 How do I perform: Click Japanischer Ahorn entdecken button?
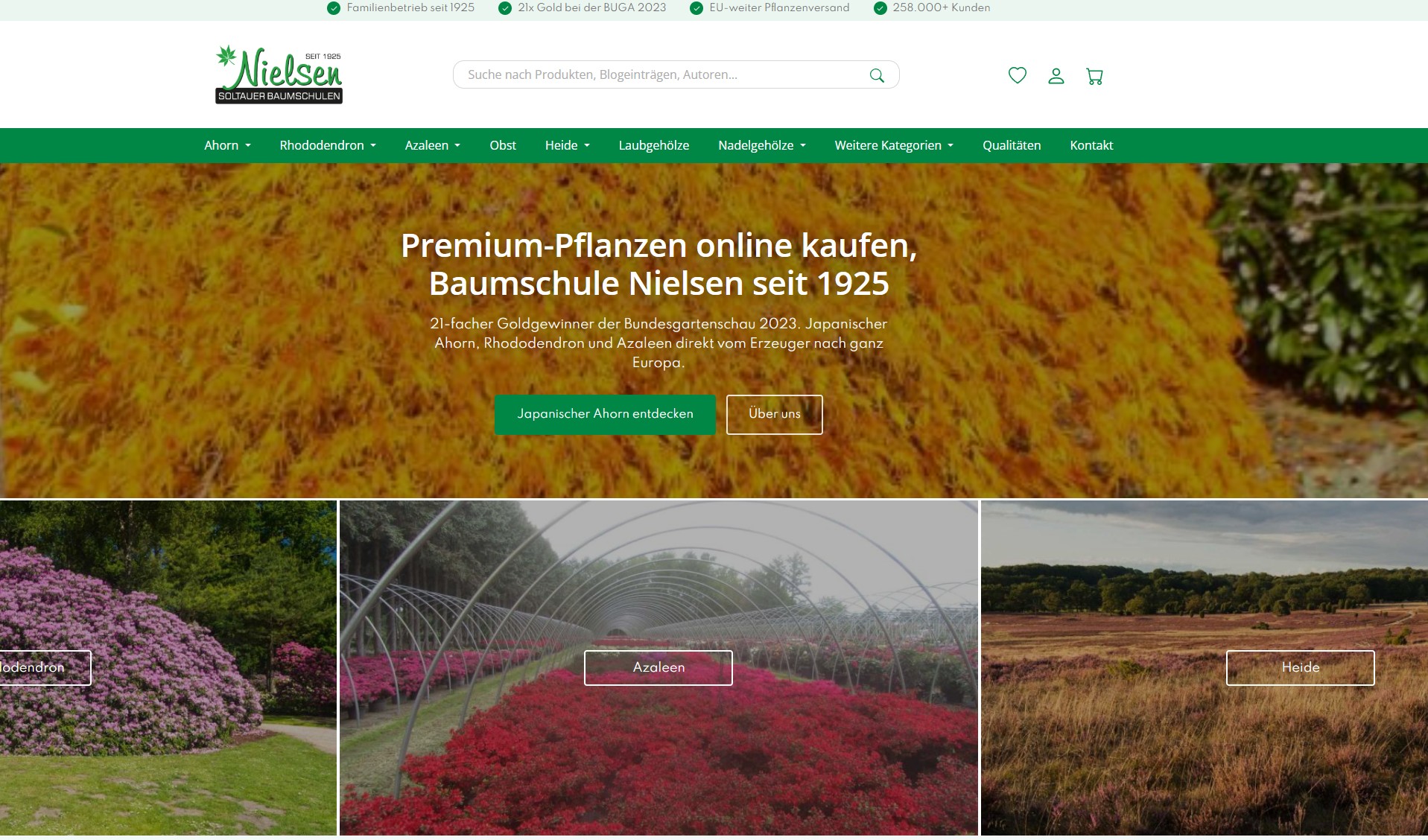[x=605, y=414]
